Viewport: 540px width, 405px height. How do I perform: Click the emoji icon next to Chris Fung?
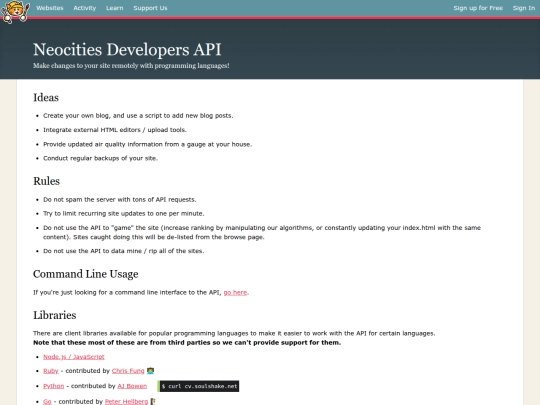click(150, 371)
